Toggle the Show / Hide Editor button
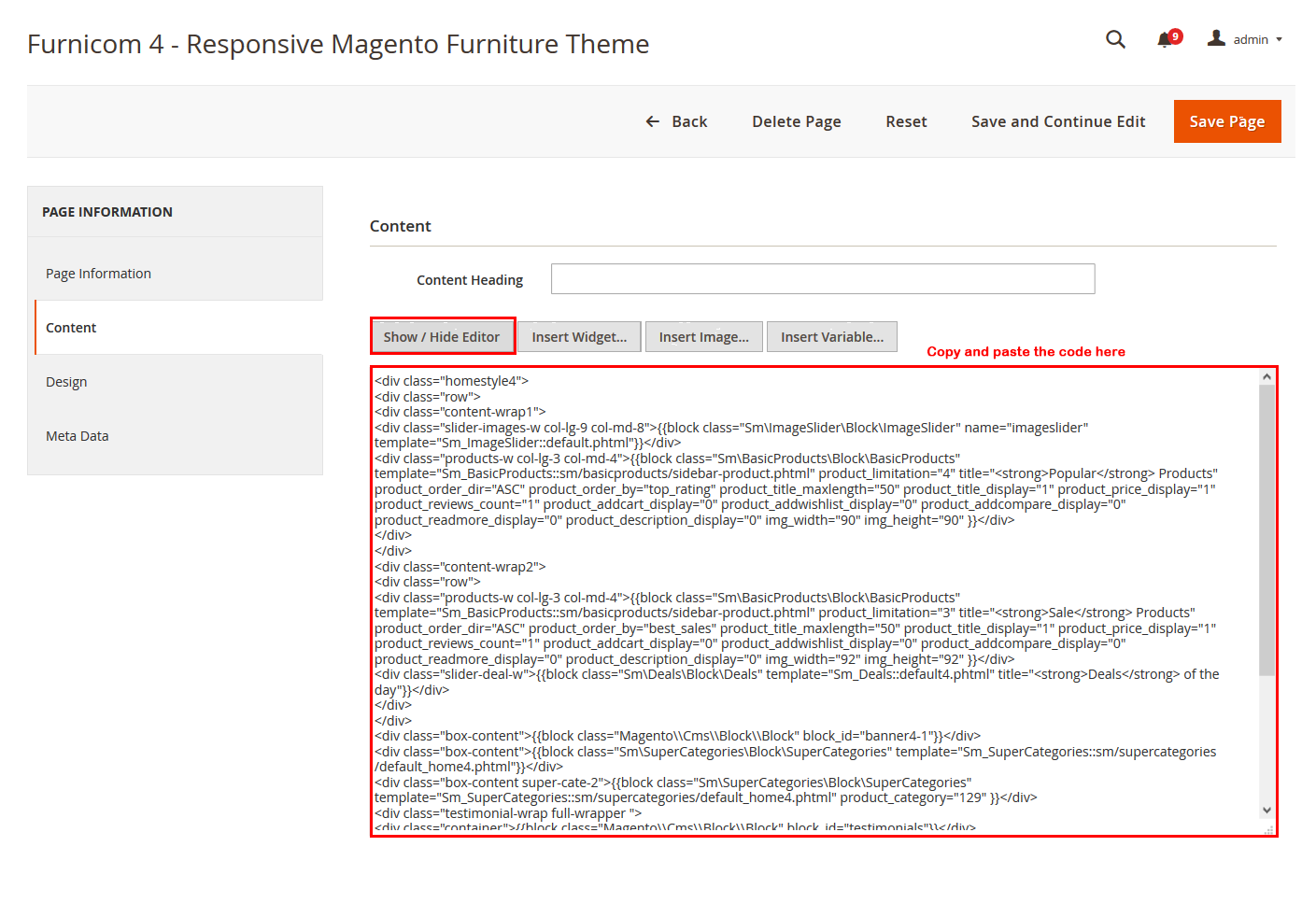 coord(442,337)
